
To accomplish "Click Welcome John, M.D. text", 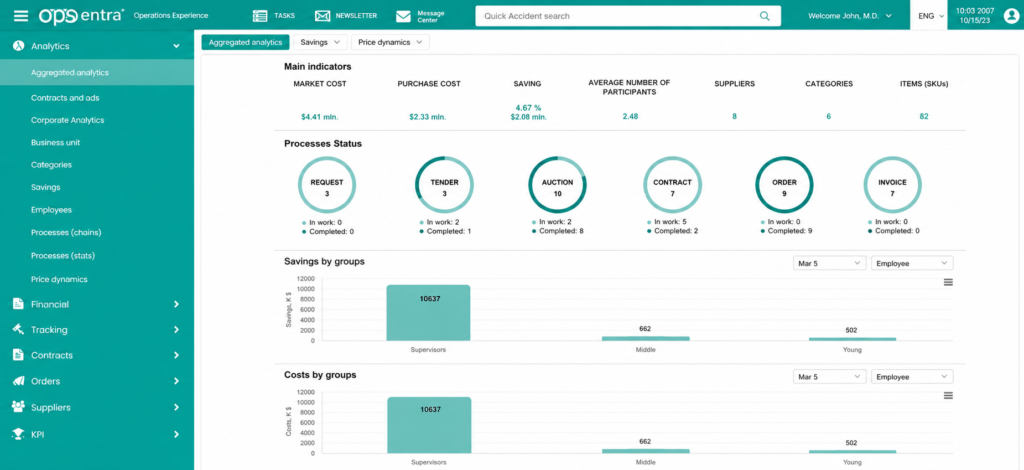I will [843, 16].
